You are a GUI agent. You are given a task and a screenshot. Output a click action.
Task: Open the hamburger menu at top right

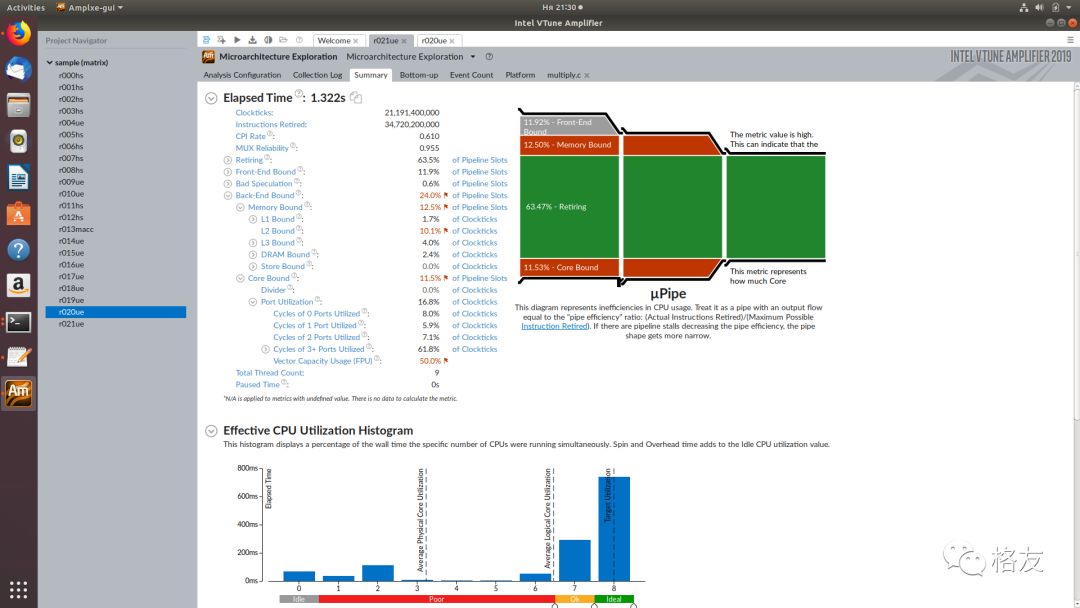click(1070, 40)
